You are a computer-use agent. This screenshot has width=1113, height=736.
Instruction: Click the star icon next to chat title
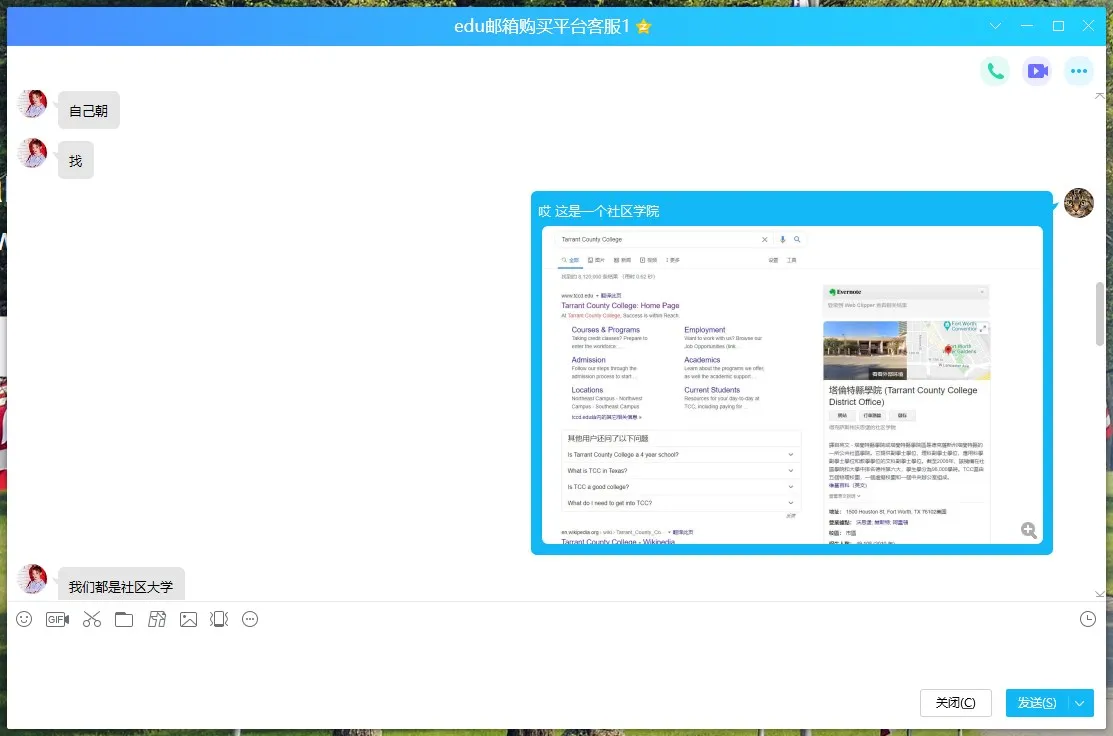tap(644, 27)
